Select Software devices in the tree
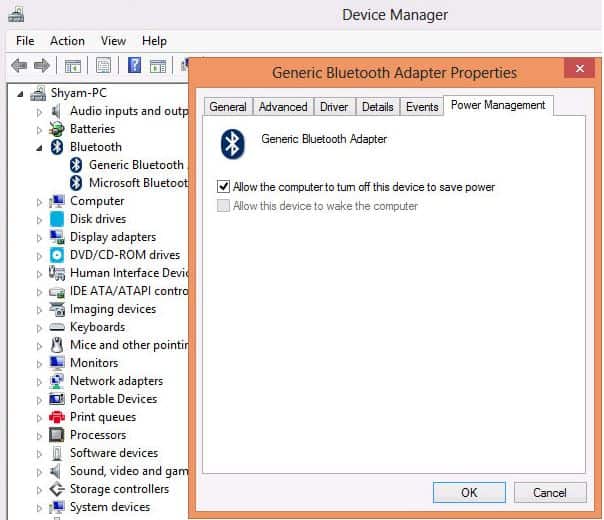 coord(114,453)
